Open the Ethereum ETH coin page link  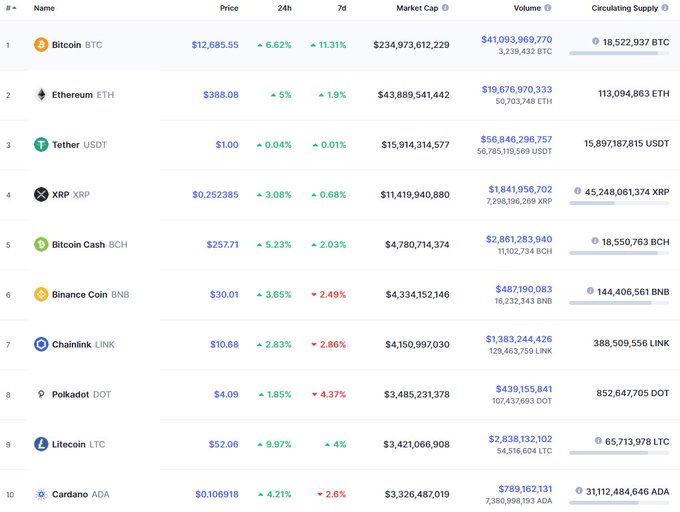pos(83,95)
